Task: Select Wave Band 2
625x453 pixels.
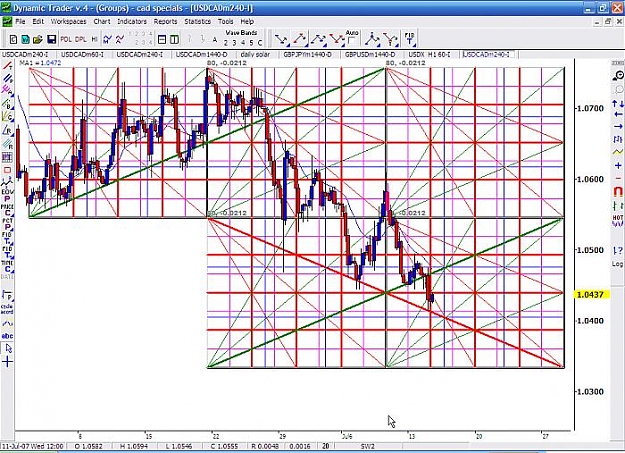Action: coord(226,43)
